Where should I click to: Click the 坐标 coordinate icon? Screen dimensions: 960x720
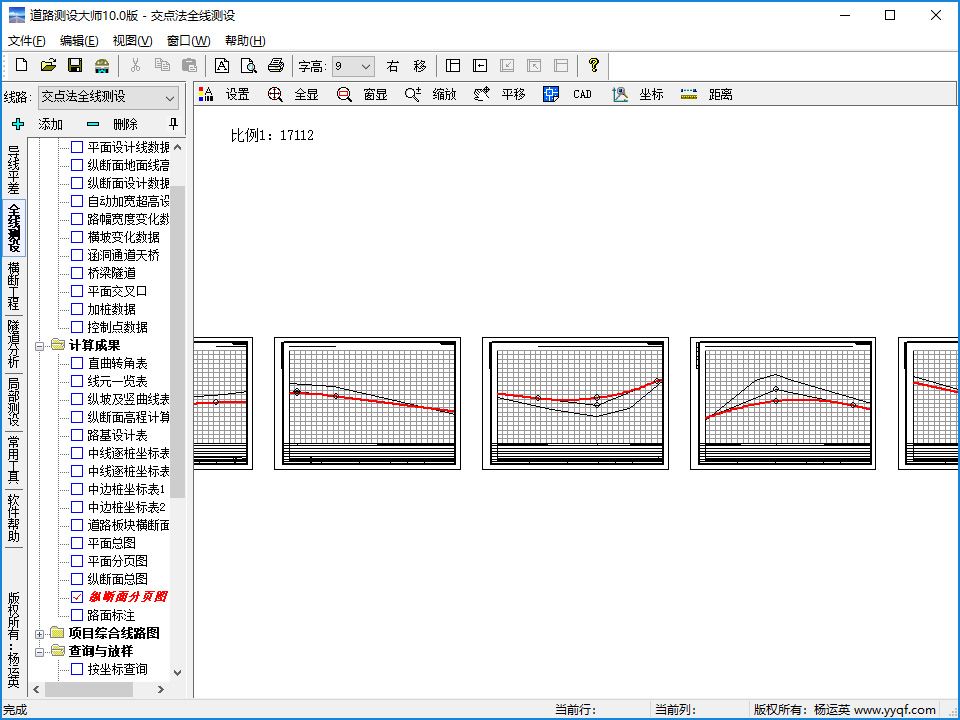point(620,94)
